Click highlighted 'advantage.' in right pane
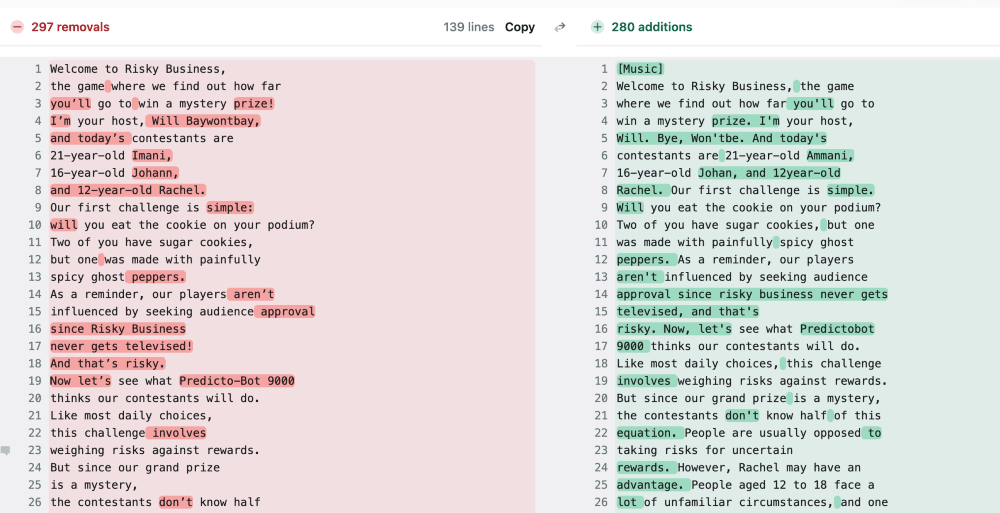1000x513 pixels. [650, 485]
